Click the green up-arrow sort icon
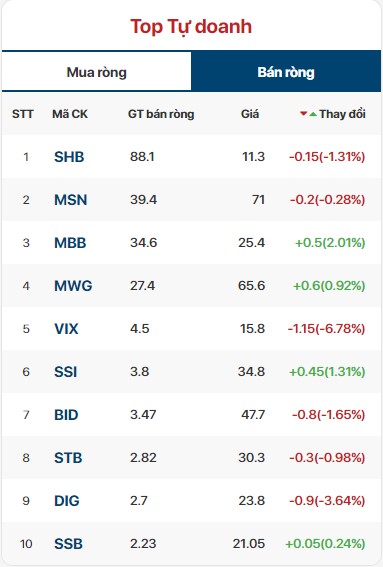 point(313,114)
